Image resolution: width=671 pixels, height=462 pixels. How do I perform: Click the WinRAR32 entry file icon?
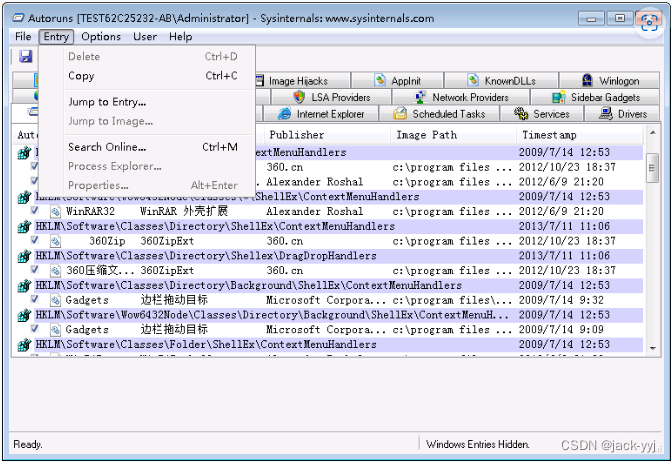pos(55,211)
